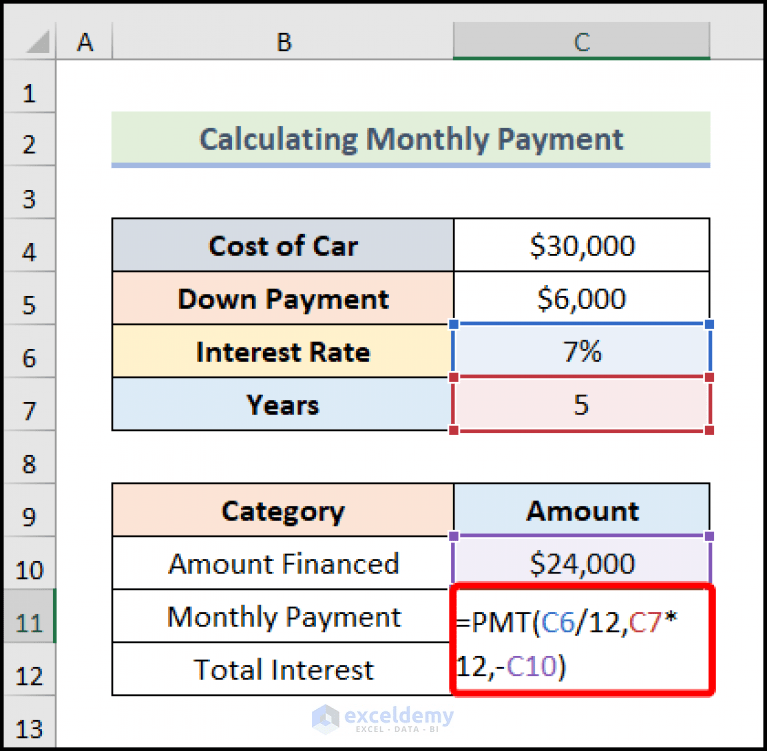Select row 8 header
Image resolution: width=767 pixels, height=751 pixels.
pos(29,457)
